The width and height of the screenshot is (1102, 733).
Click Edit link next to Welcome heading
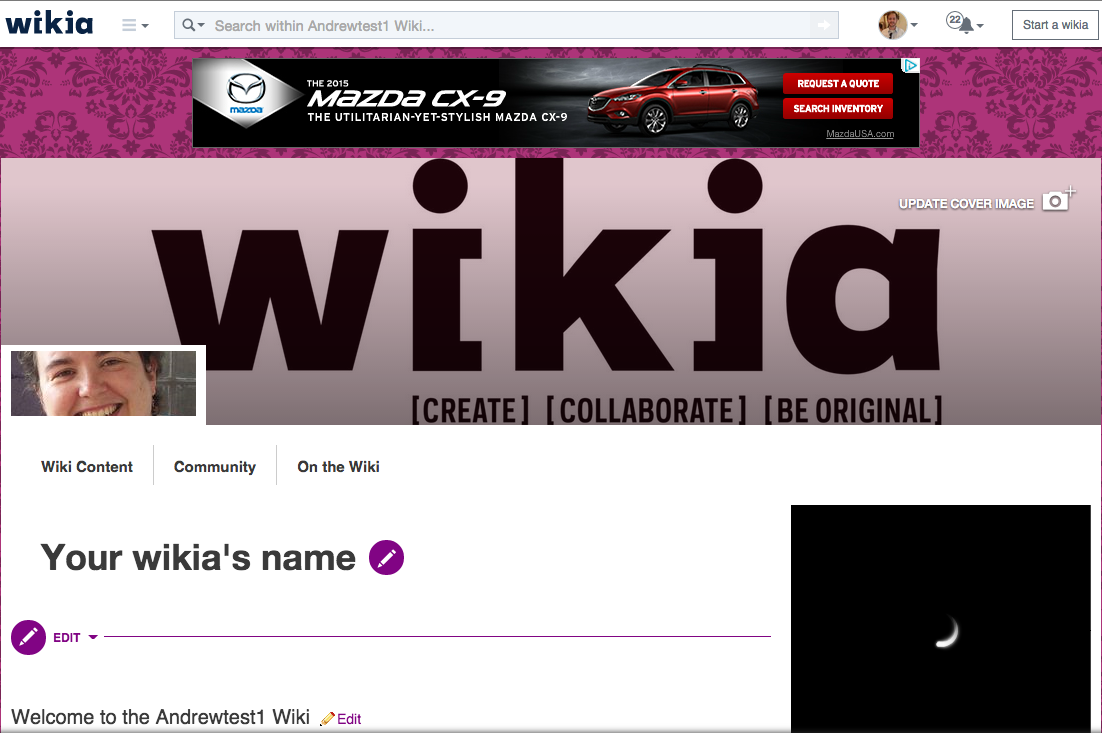pos(342,719)
